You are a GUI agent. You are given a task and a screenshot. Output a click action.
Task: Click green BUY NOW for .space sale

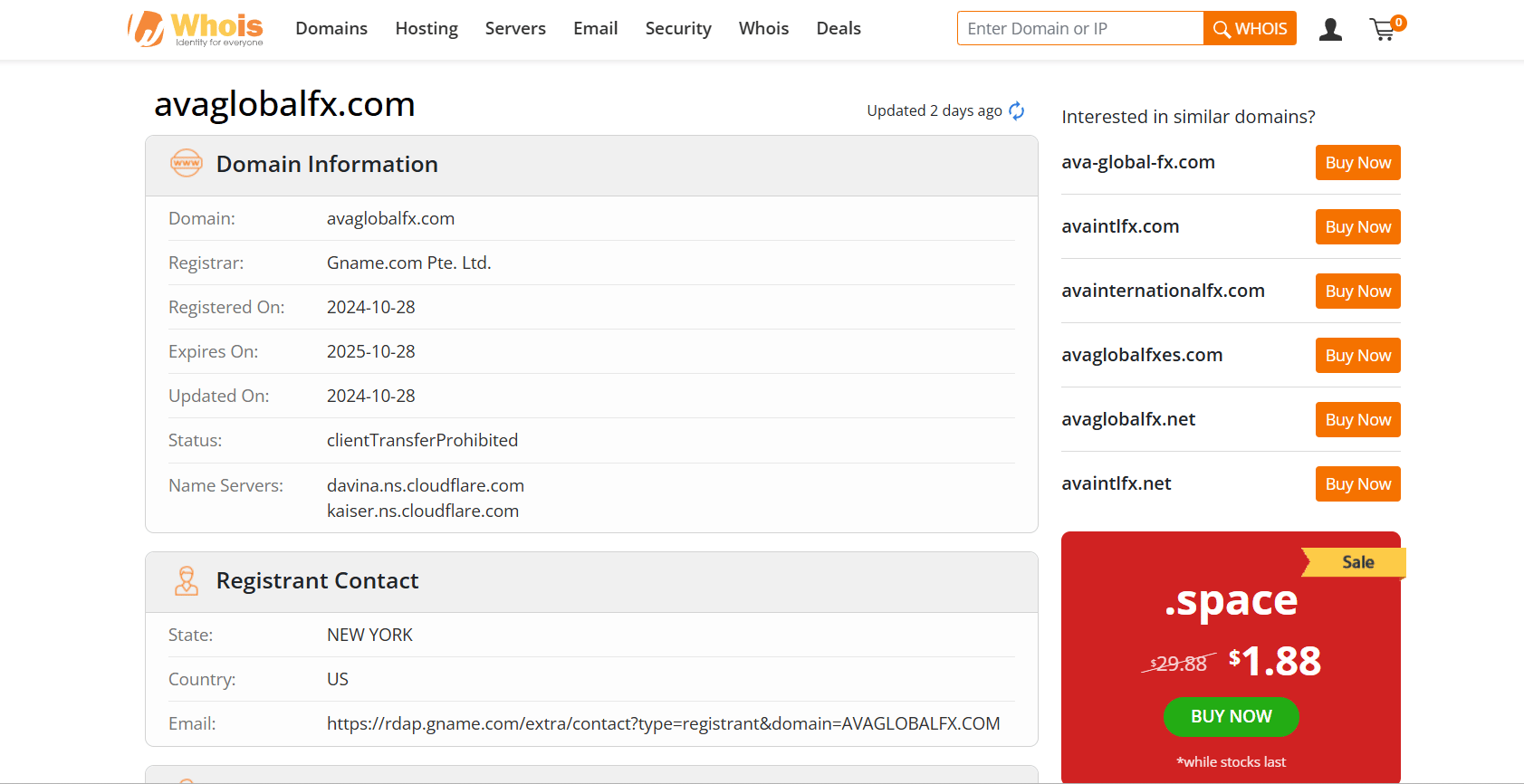(x=1232, y=716)
